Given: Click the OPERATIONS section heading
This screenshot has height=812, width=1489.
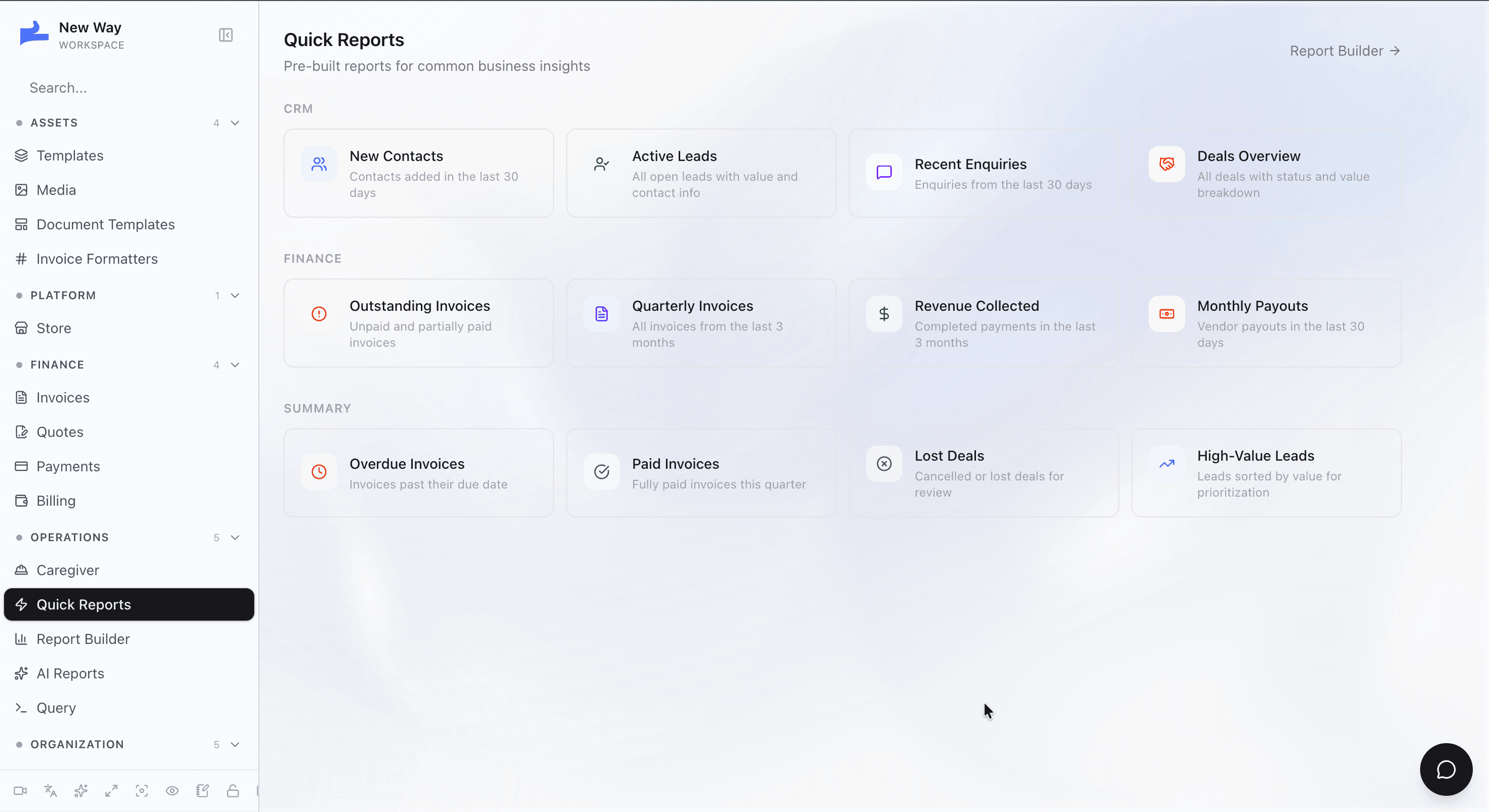Looking at the screenshot, I should (x=69, y=538).
